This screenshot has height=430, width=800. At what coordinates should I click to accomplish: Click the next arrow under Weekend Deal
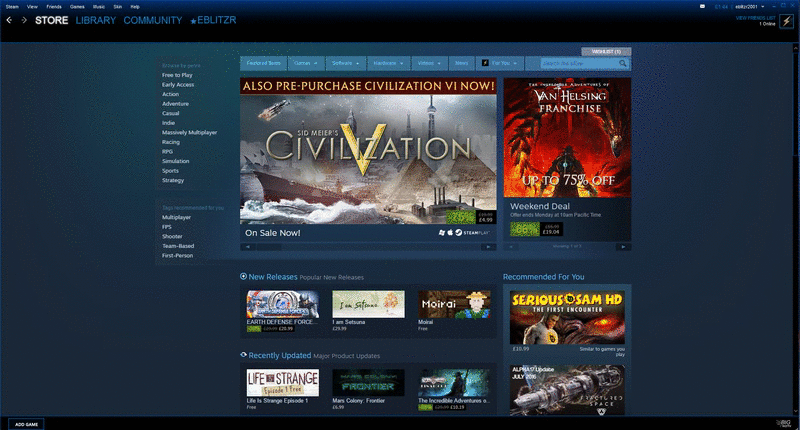pyautogui.click(x=623, y=247)
